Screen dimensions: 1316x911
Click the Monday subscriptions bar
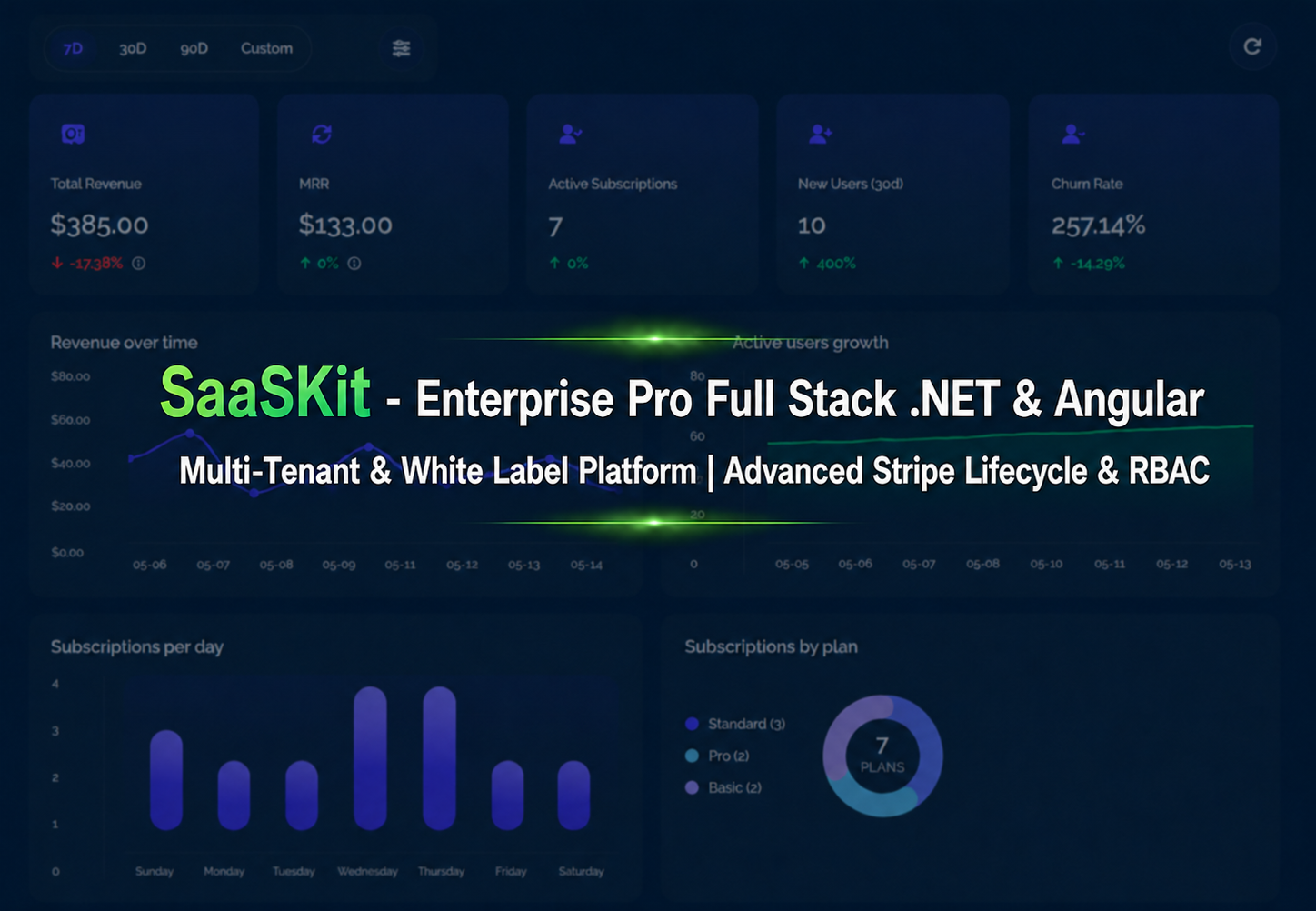click(234, 796)
